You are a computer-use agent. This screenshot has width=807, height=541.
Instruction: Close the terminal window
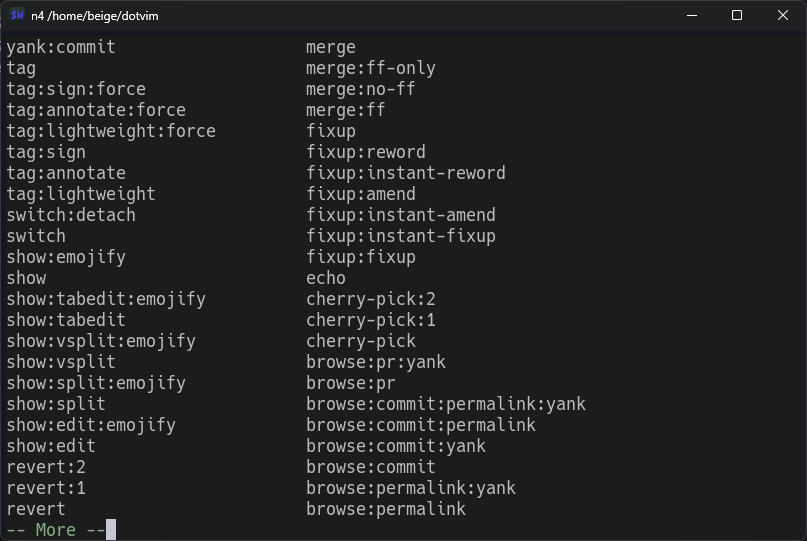(x=783, y=15)
